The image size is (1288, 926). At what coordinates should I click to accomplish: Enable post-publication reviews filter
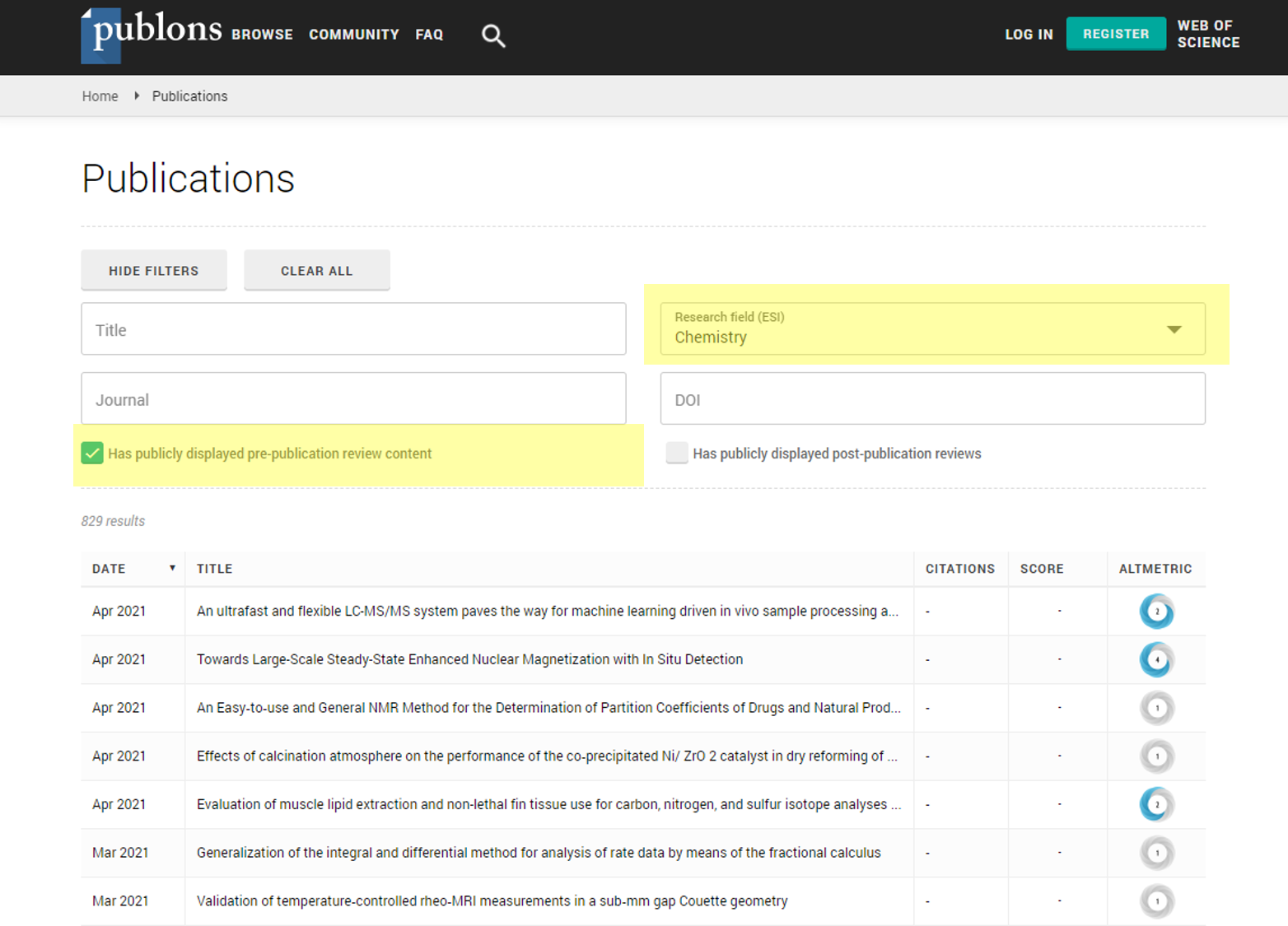click(676, 453)
